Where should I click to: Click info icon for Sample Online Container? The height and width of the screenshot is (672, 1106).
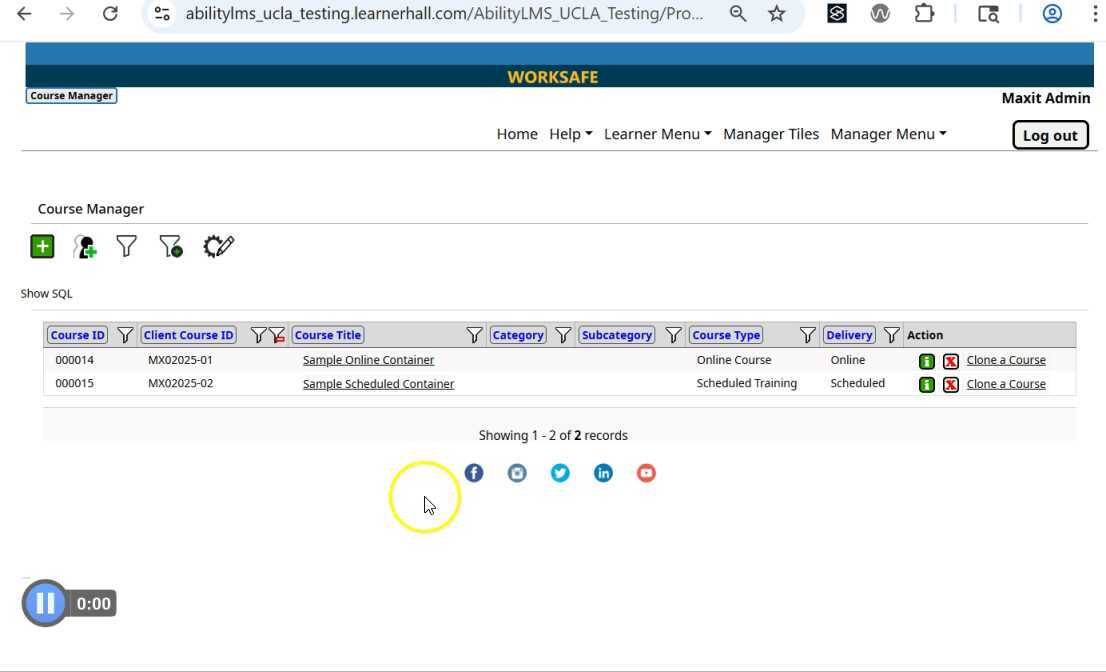[927, 361]
